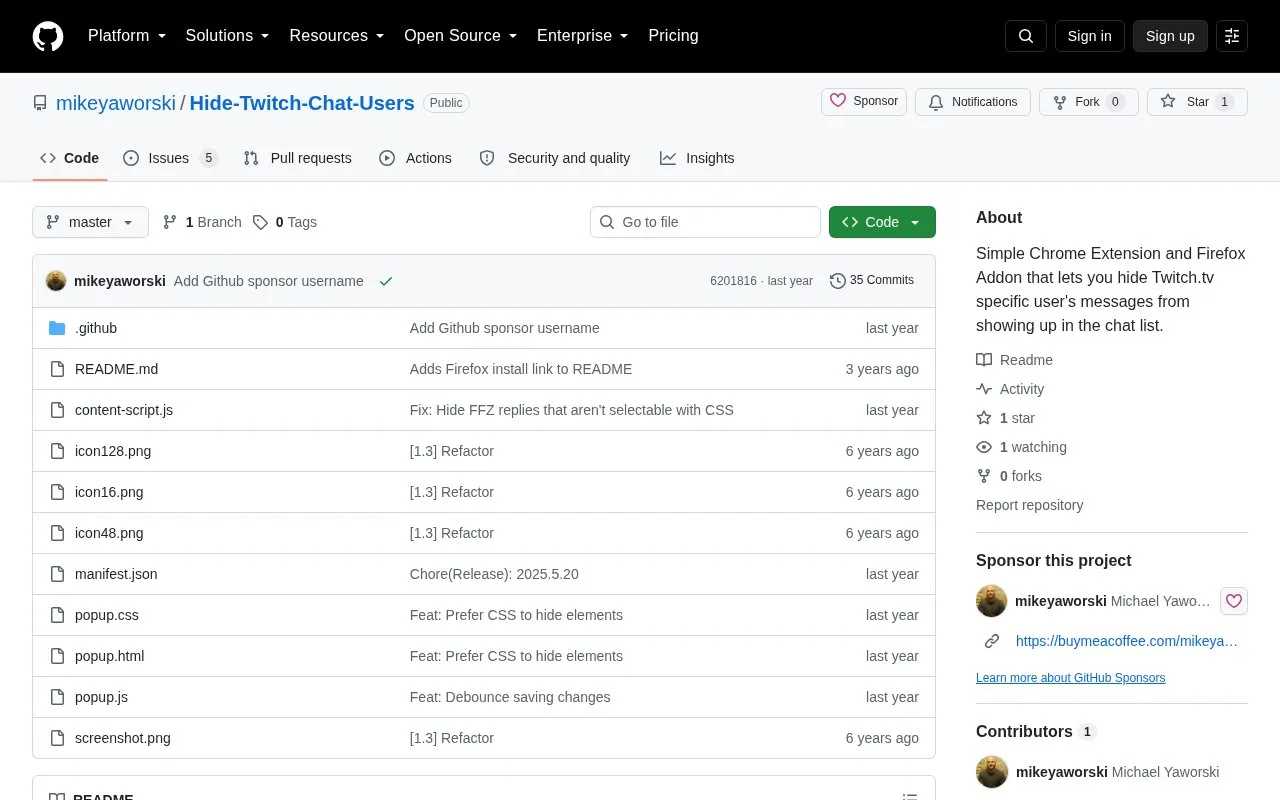
Task: Switch to the Pull requests tab
Action: pyautogui.click(x=298, y=158)
